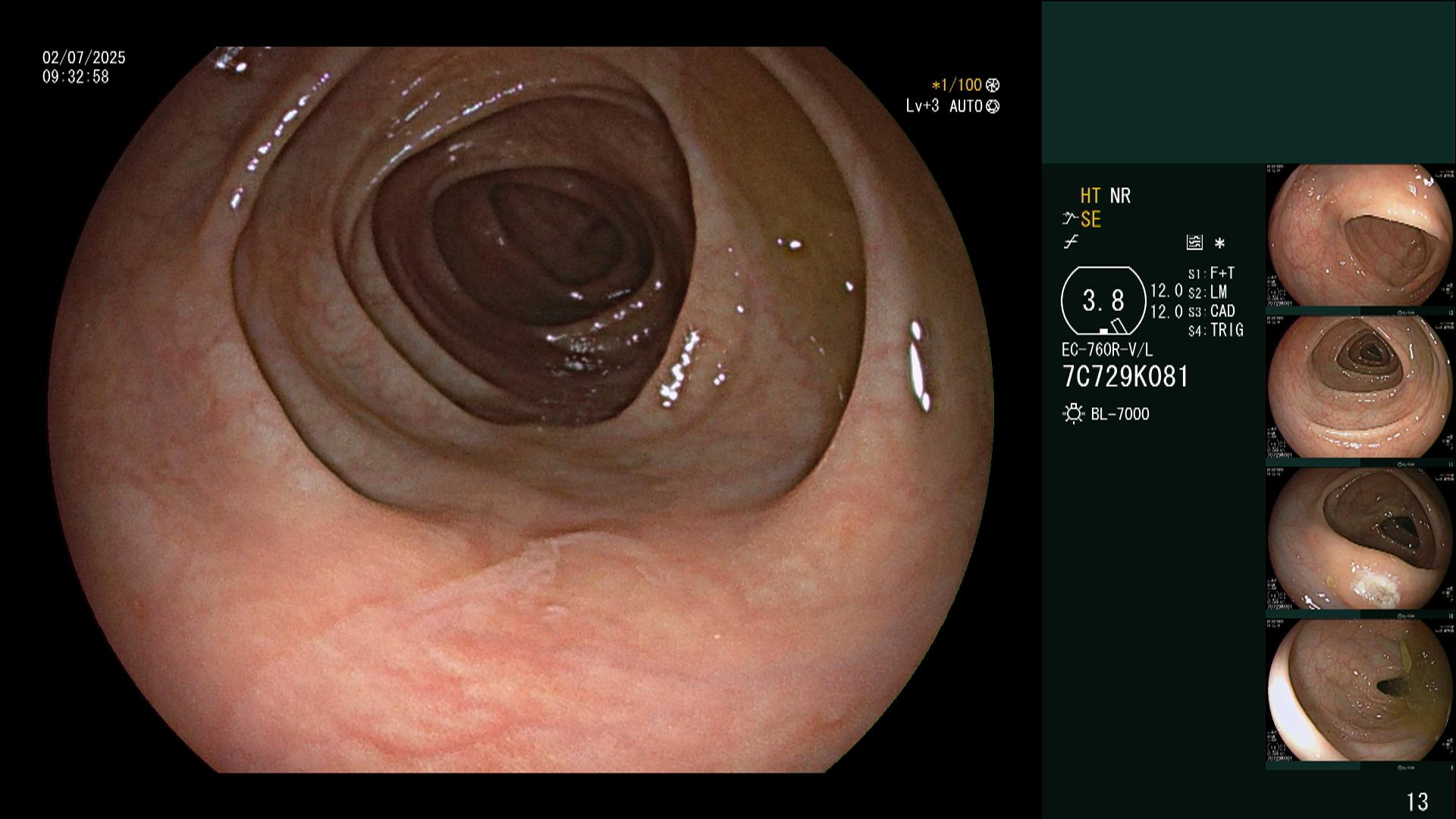Image resolution: width=1456 pixels, height=819 pixels.
Task: Click the date 02/07/2025
Action: point(84,58)
